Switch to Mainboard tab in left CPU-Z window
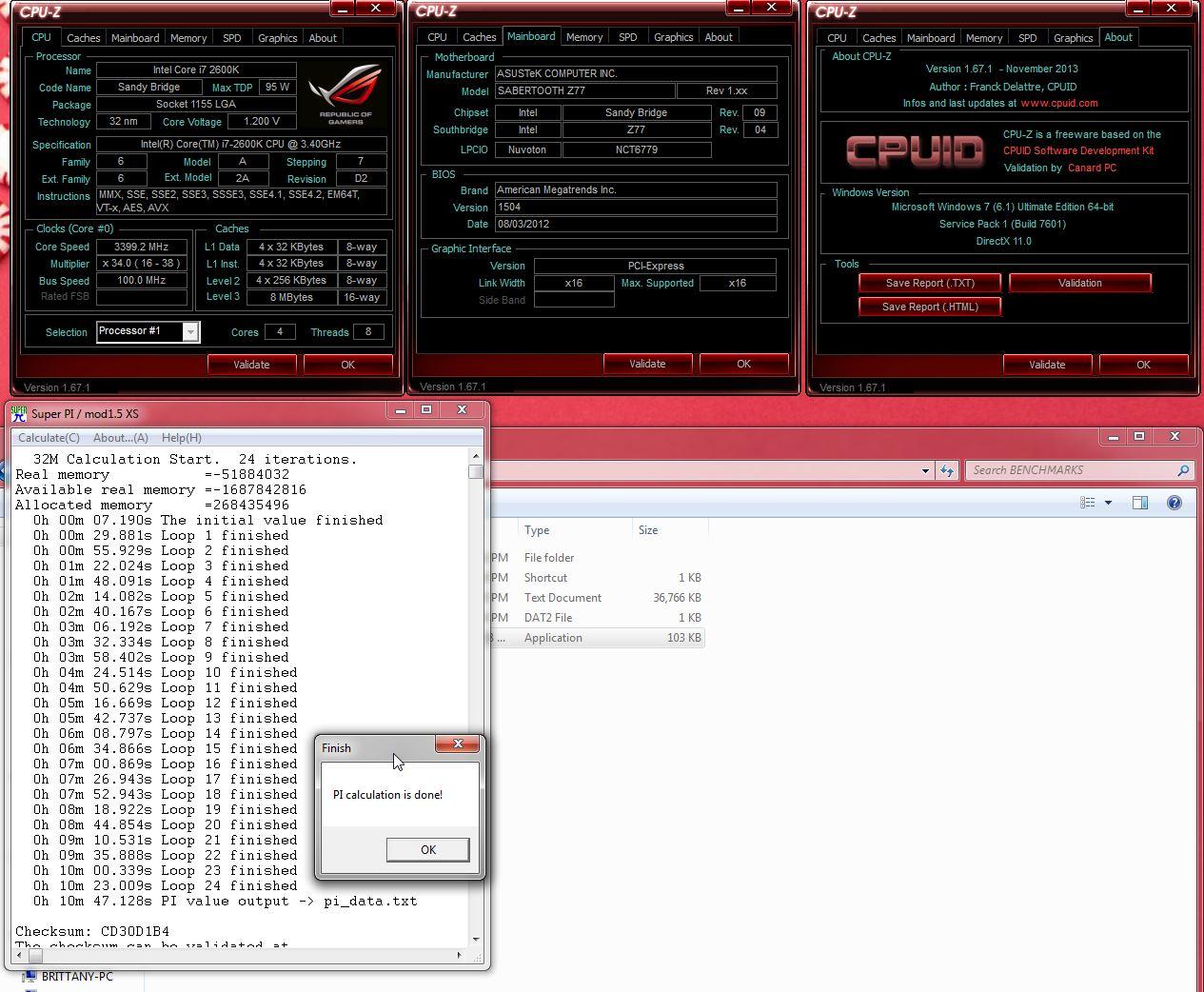Screen dimensions: 1204x992 pos(135,38)
